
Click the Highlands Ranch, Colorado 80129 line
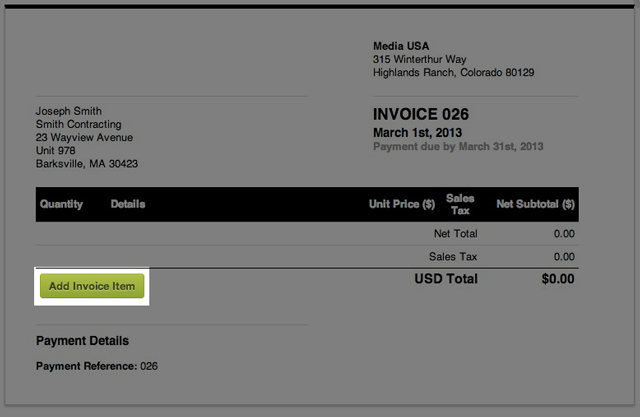tap(453, 73)
